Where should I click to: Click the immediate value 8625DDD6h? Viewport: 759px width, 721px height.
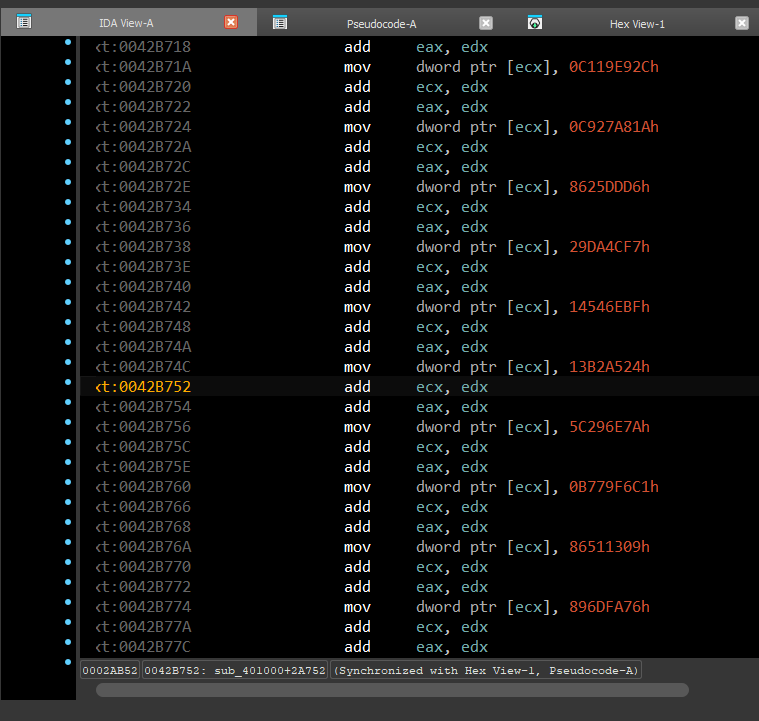(608, 187)
